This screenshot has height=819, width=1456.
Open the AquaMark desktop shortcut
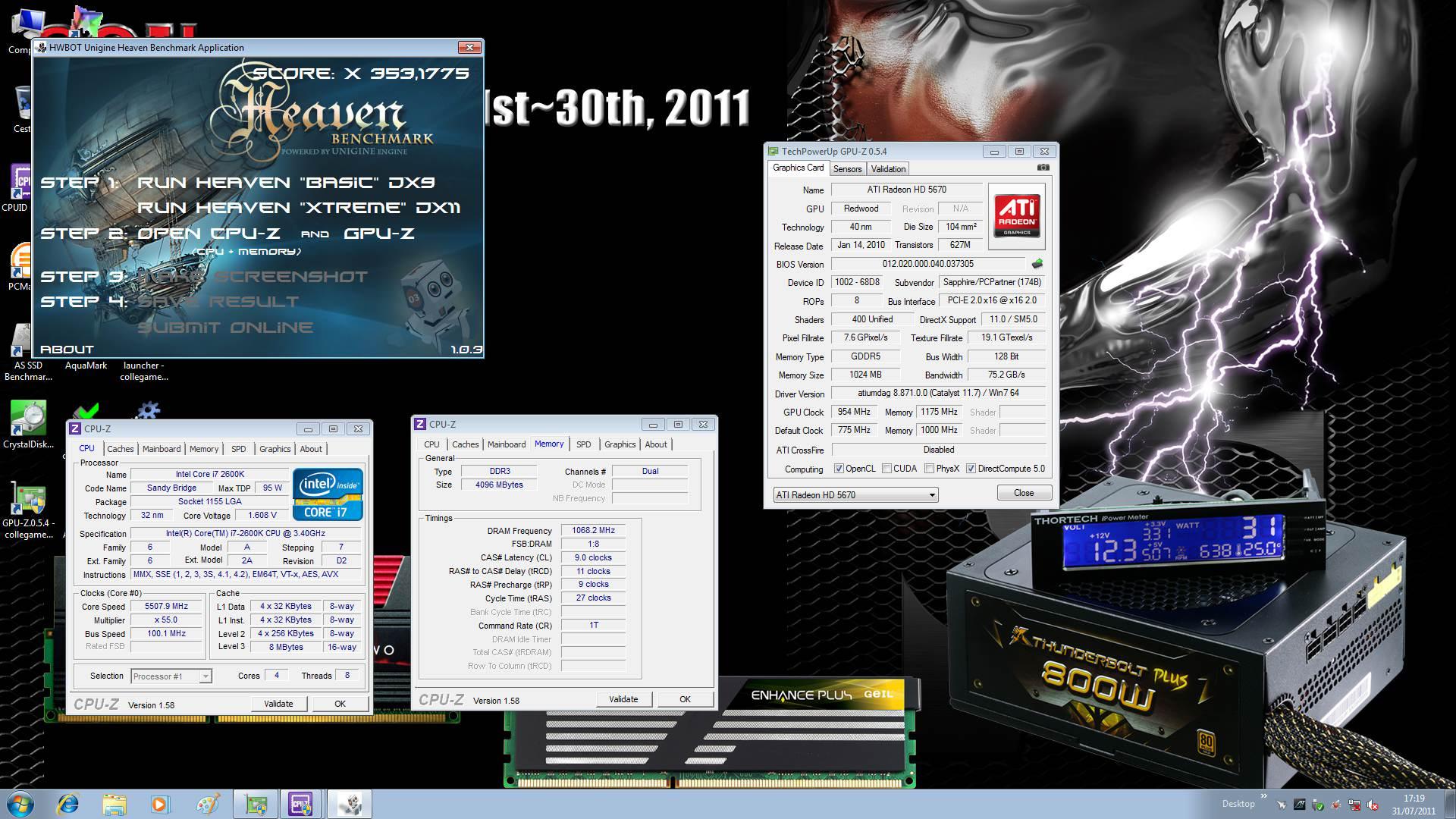[x=86, y=366]
